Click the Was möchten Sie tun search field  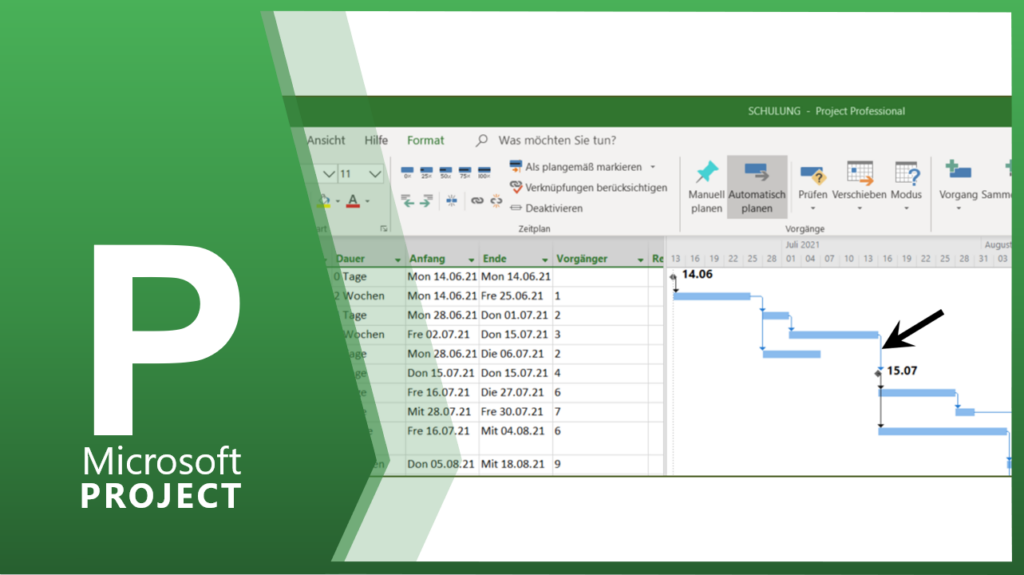(x=557, y=140)
